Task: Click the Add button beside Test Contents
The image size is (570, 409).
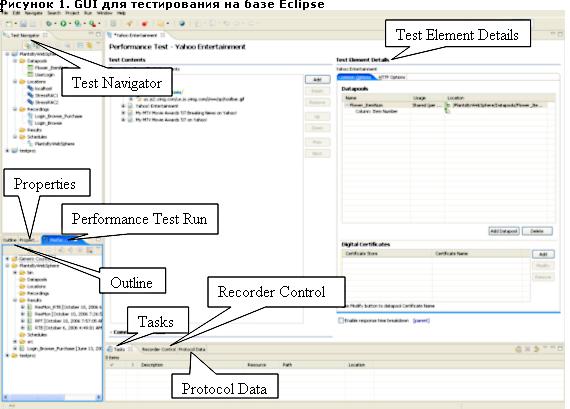Action: pyautogui.click(x=317, y=79)
